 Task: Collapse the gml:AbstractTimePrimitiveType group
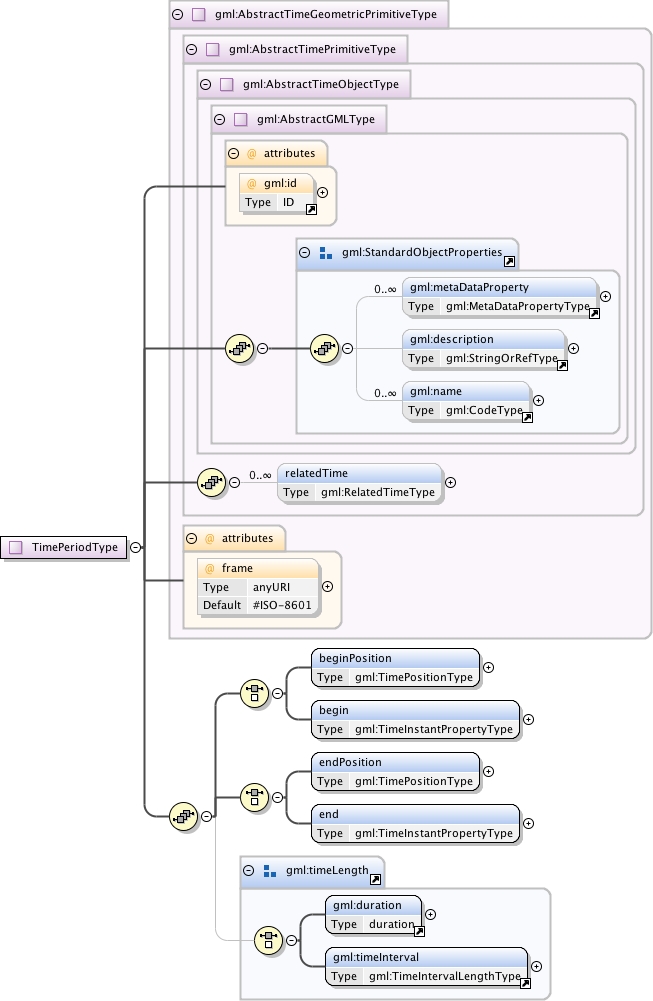(x=191, y=49)
